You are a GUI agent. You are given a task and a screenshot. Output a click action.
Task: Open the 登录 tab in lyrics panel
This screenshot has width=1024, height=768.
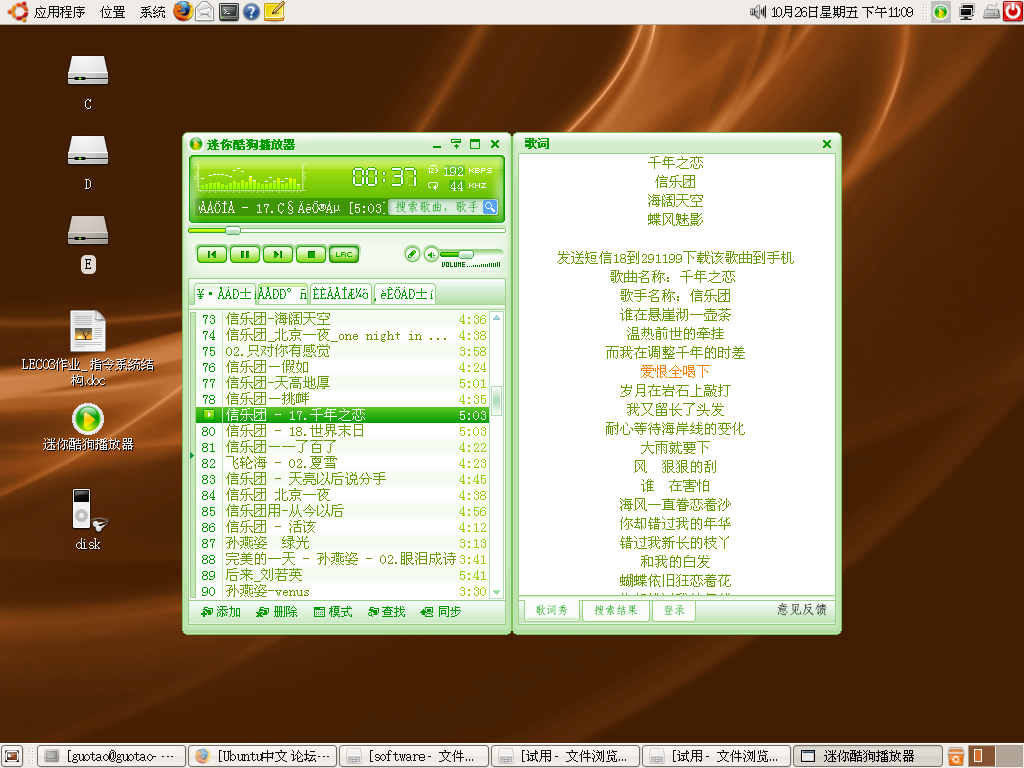click(x=674, y=610)
